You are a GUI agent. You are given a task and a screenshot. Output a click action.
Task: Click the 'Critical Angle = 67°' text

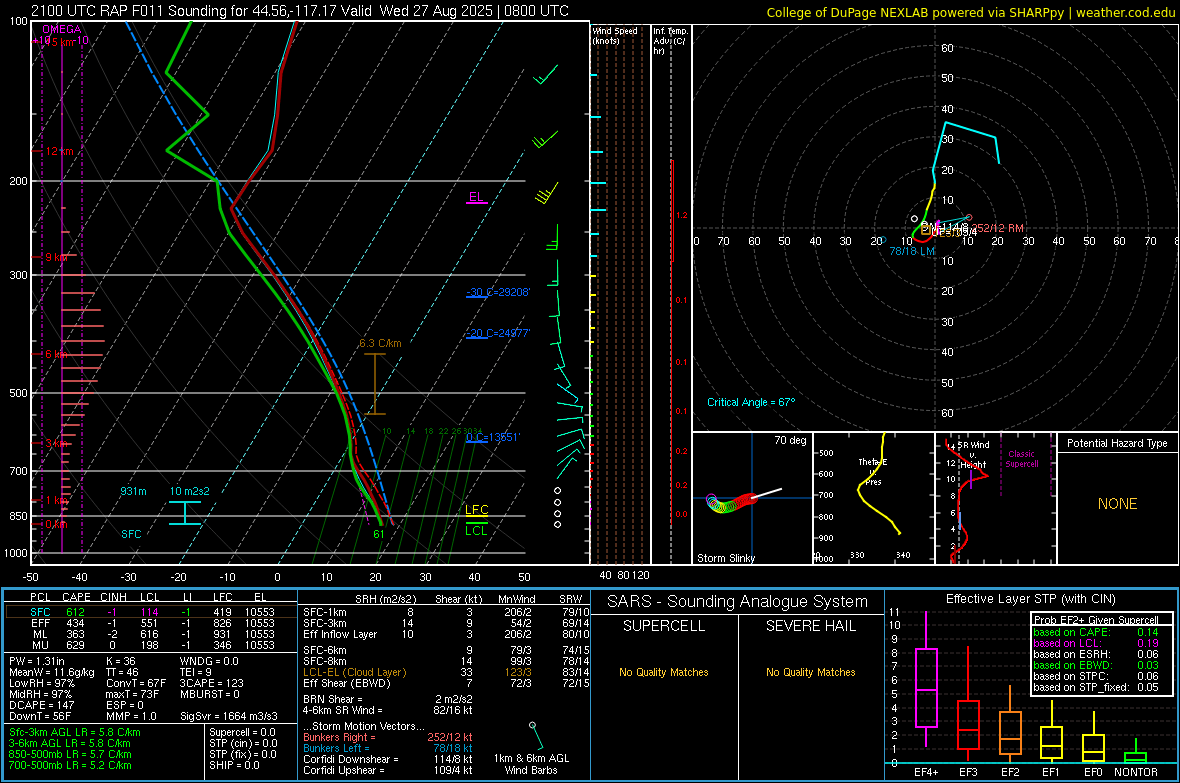click(750, 402)
